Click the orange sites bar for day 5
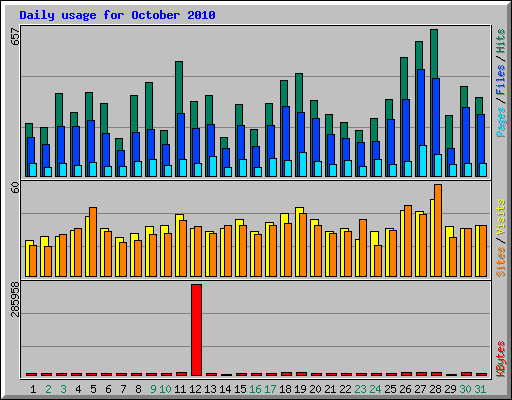 [x=93, y=242]
